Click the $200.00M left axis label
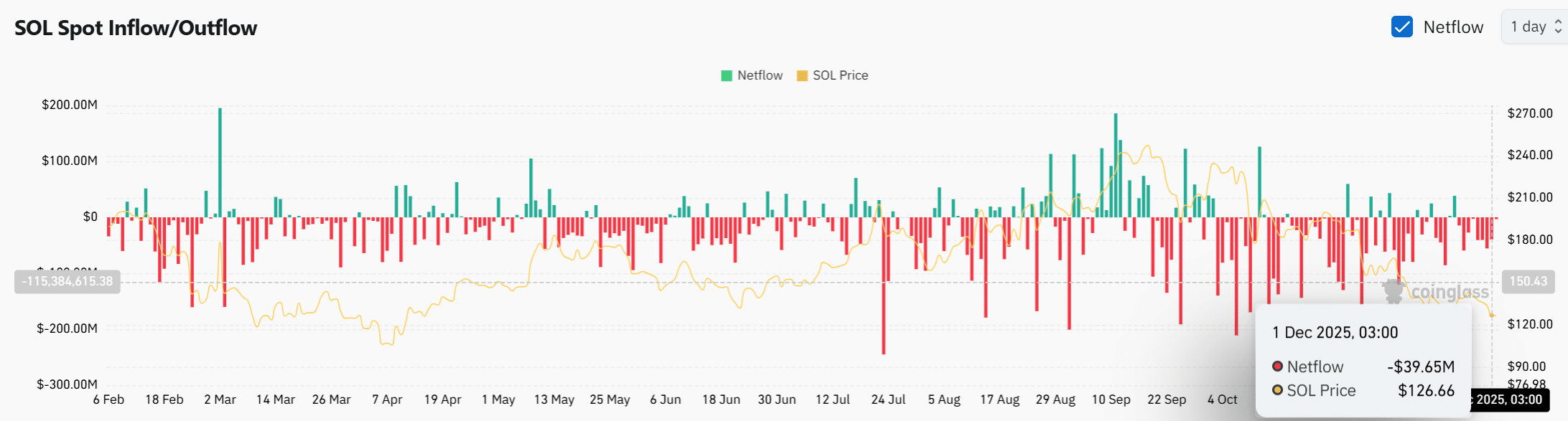 point(70,105)
